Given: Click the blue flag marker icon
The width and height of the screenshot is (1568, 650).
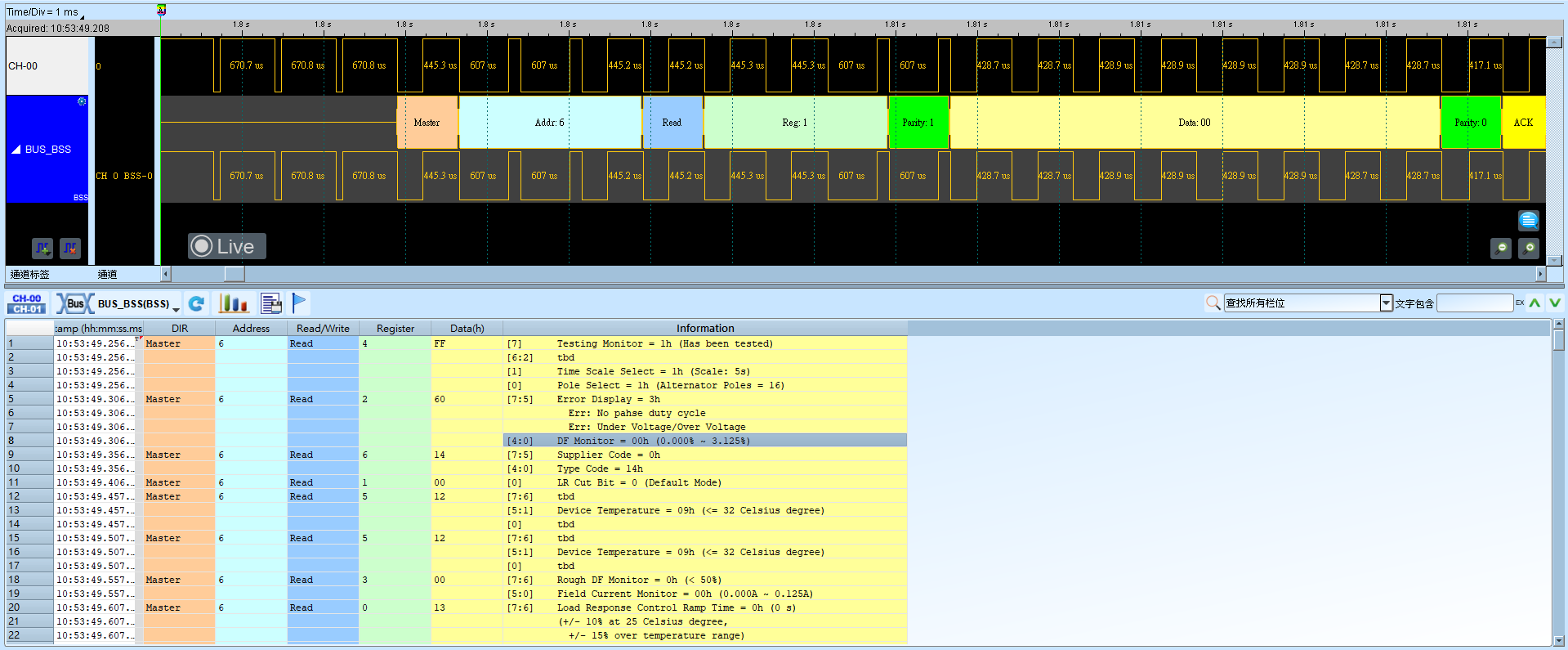Looking at the screenshot, I should 299,303.
